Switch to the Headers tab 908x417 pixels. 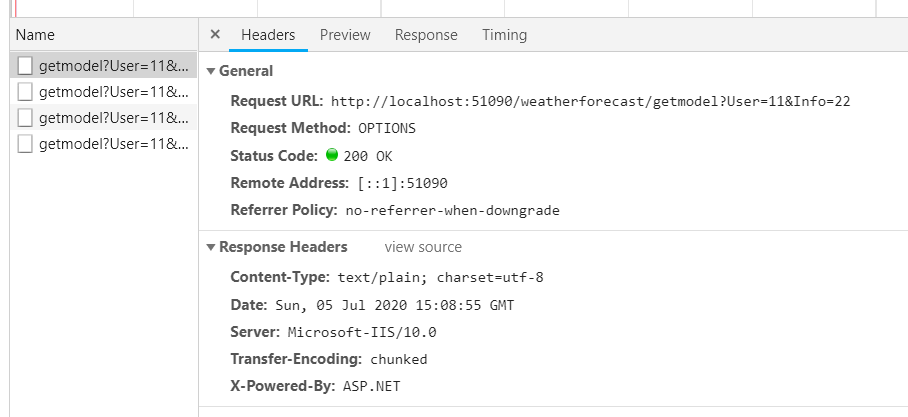pyautogui.click(x=268, y=35)
